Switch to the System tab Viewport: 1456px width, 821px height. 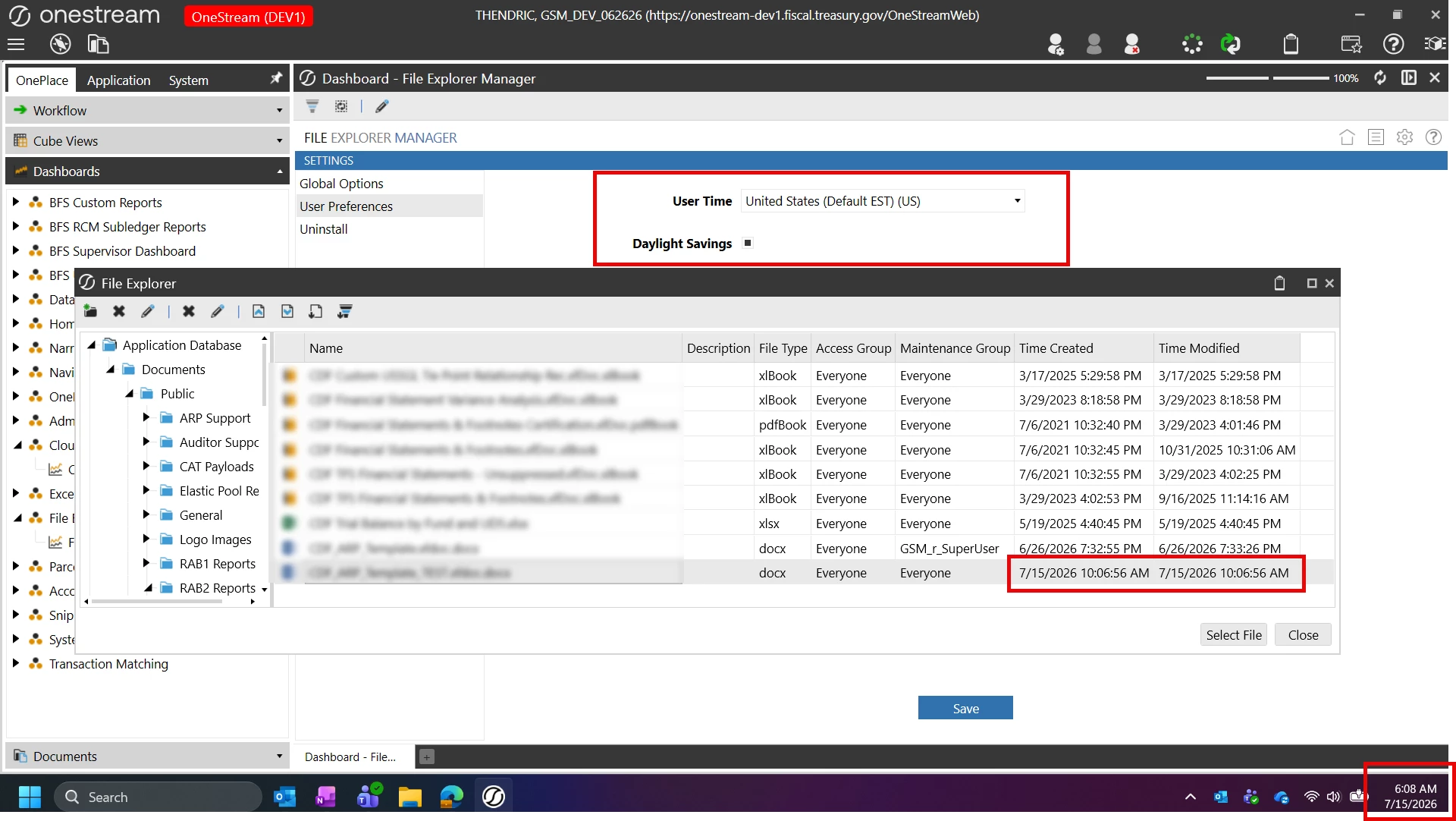click(188, 80)
